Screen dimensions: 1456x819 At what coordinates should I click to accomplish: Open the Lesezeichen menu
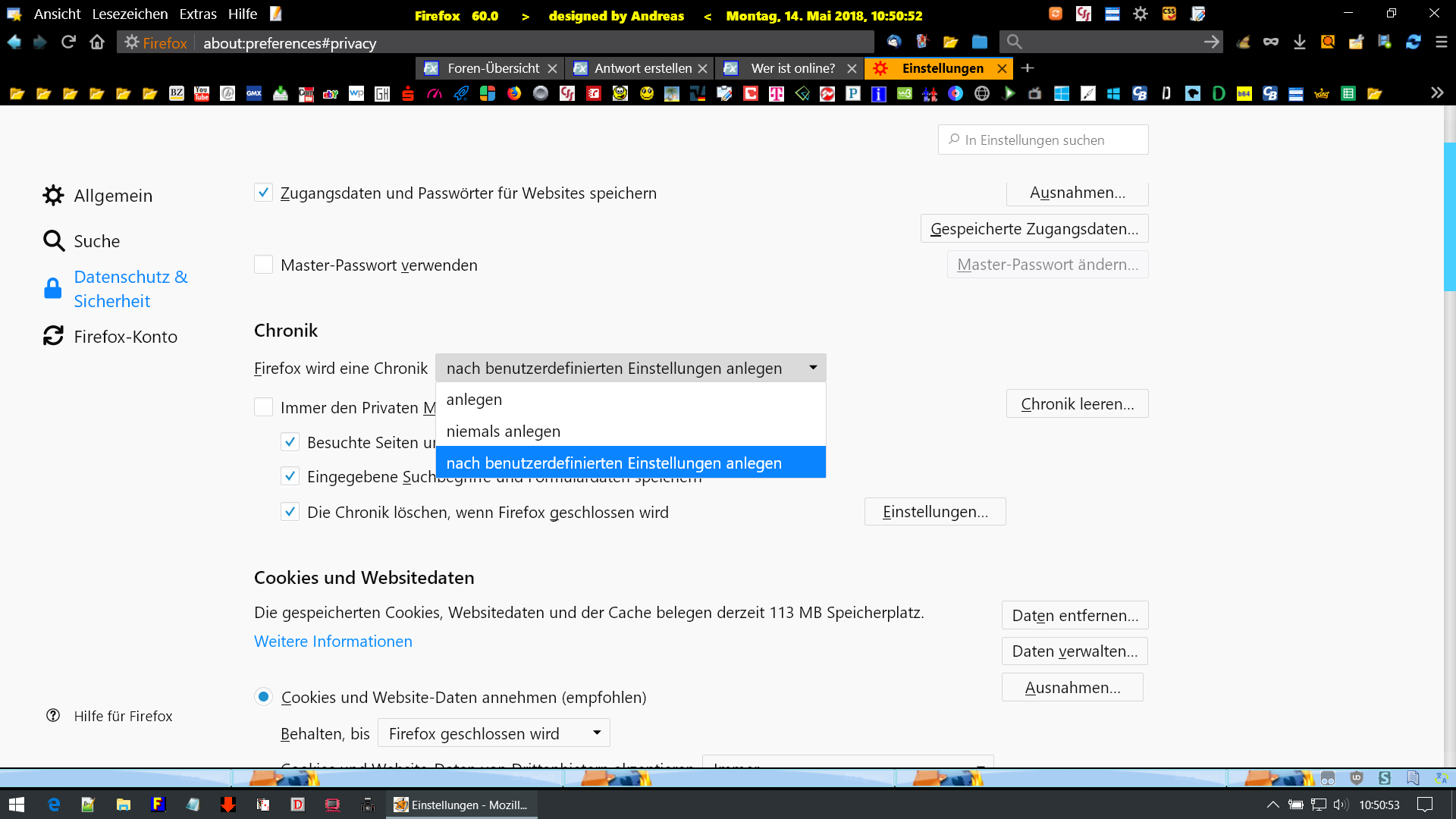pos(130,14)
